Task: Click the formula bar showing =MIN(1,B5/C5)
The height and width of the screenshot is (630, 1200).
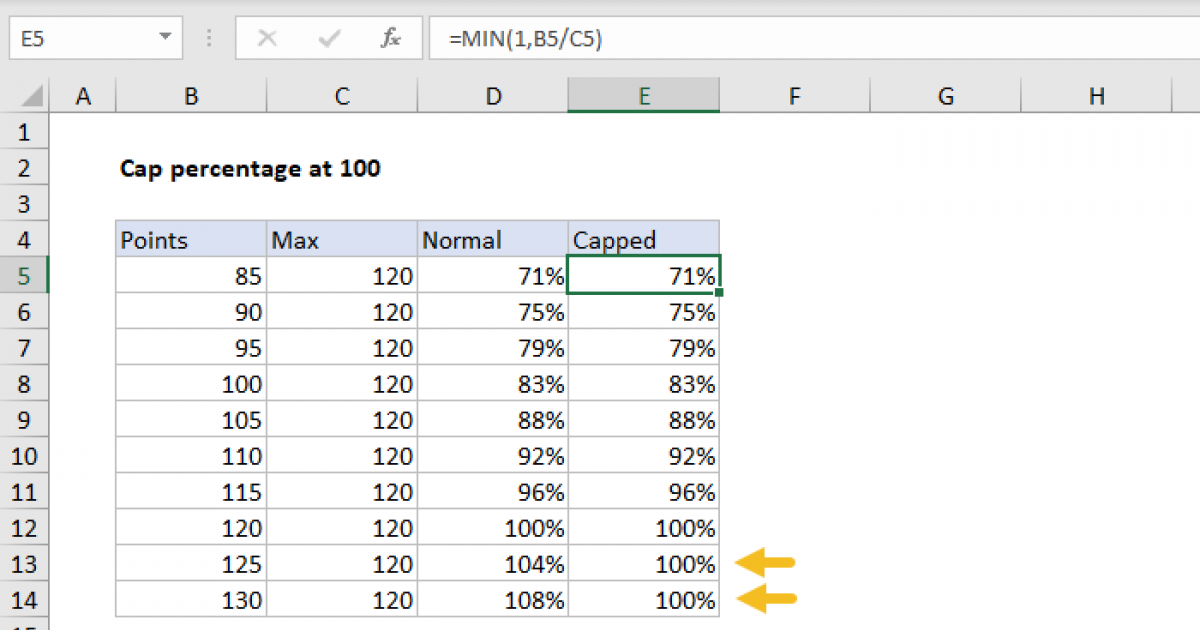Action: (600, 38)
